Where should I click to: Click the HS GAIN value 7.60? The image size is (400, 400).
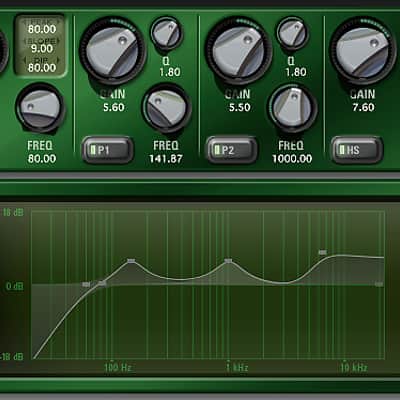click(363, 107)
